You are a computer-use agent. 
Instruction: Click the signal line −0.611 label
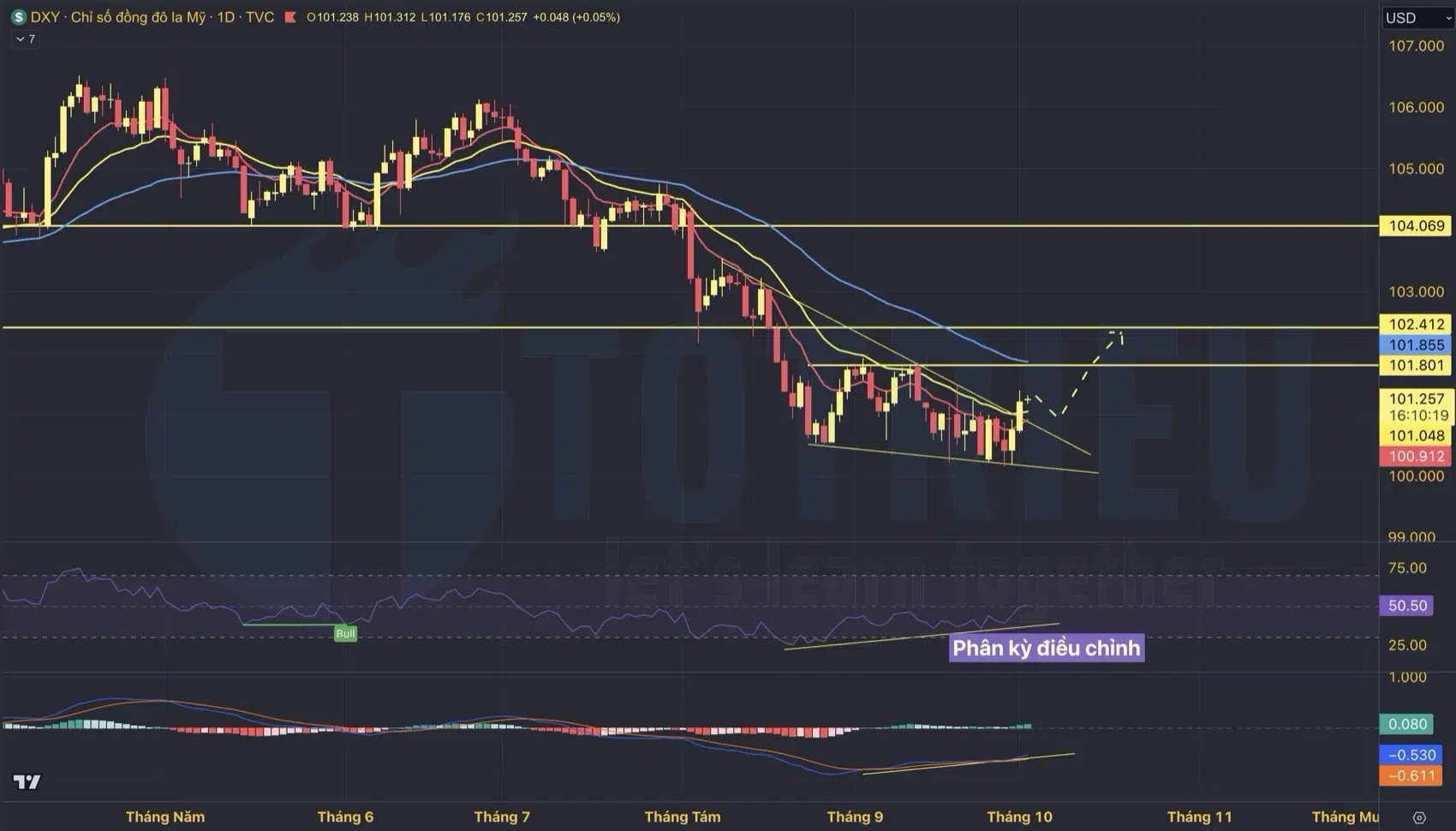(1411, 775)
